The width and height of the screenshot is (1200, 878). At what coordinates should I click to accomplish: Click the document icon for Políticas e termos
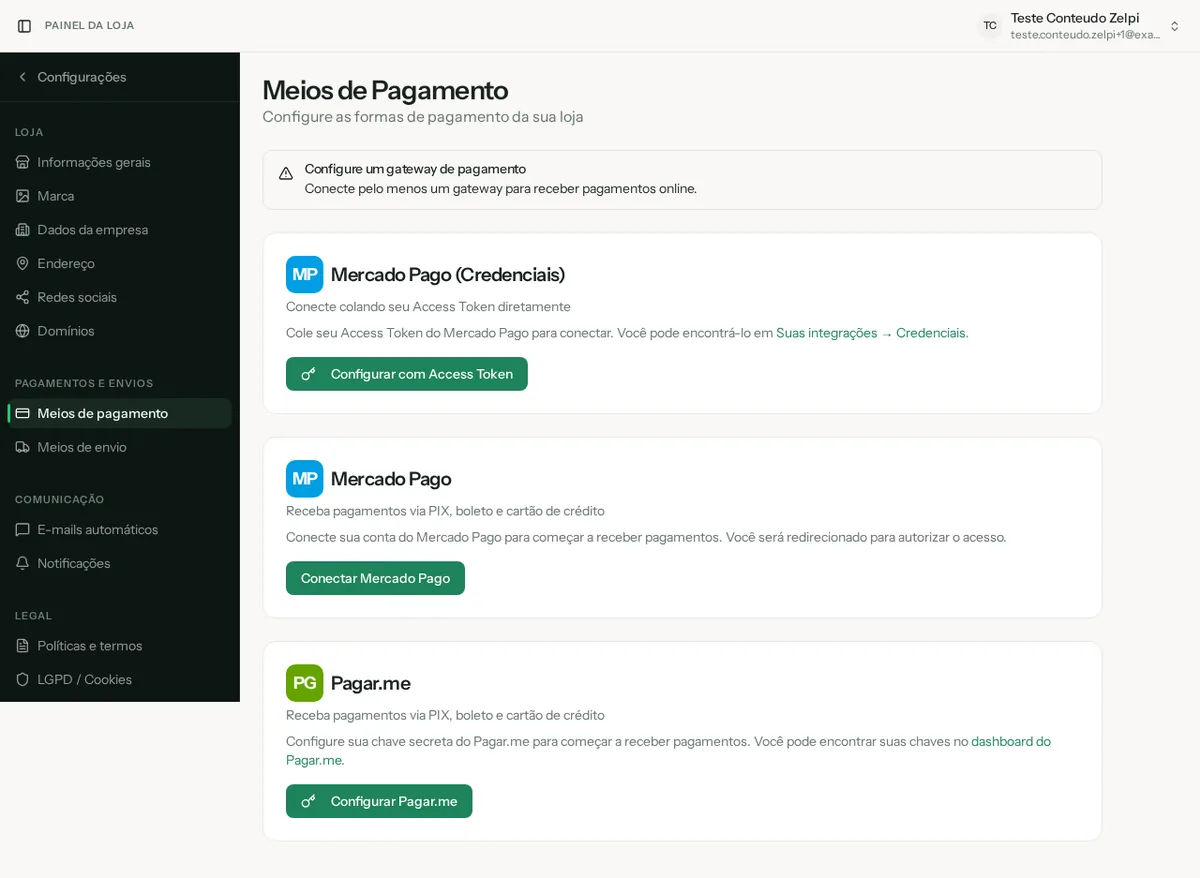point(23,646)
